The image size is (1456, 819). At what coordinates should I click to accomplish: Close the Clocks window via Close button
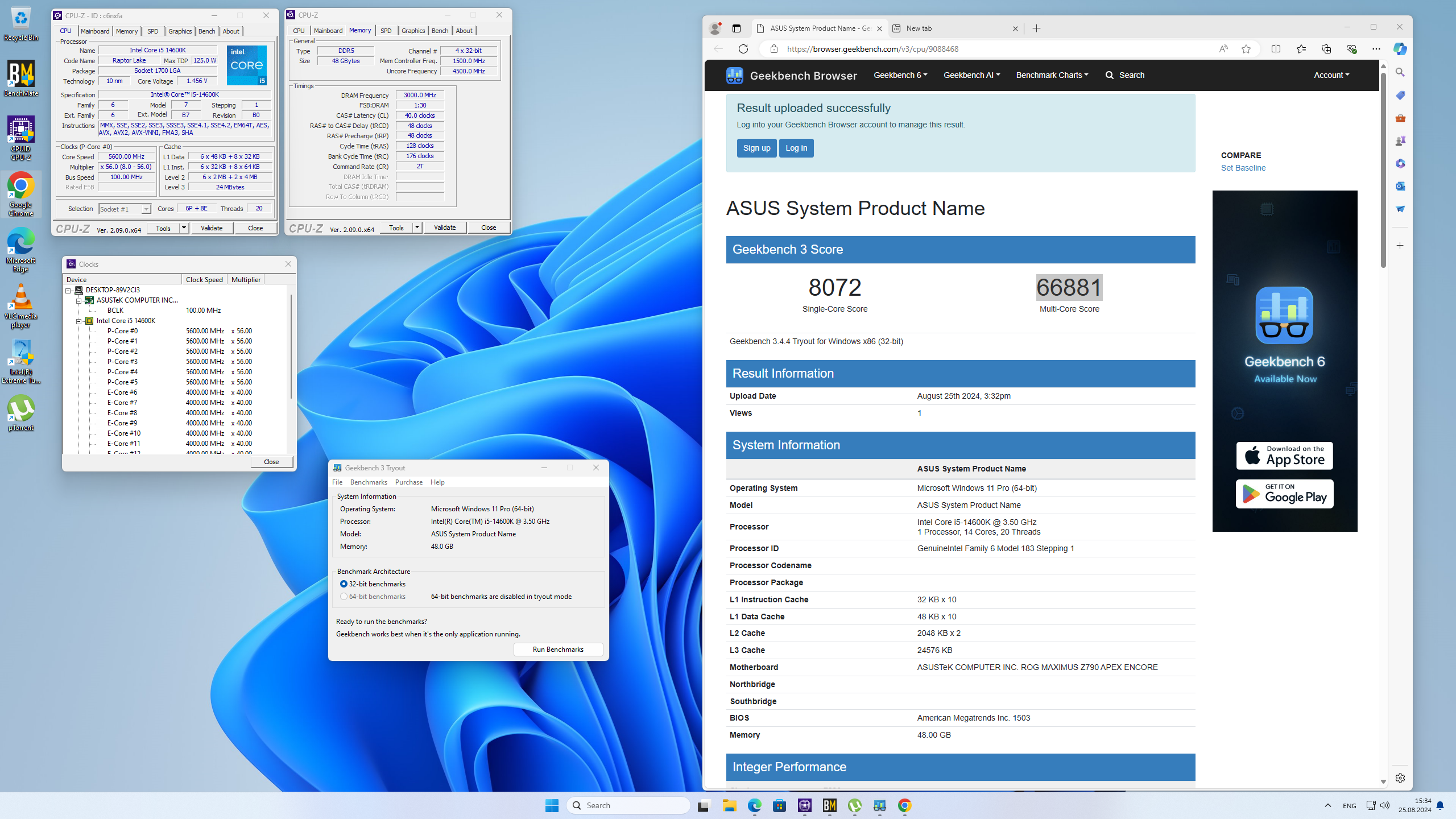click(x=271, y=462)
